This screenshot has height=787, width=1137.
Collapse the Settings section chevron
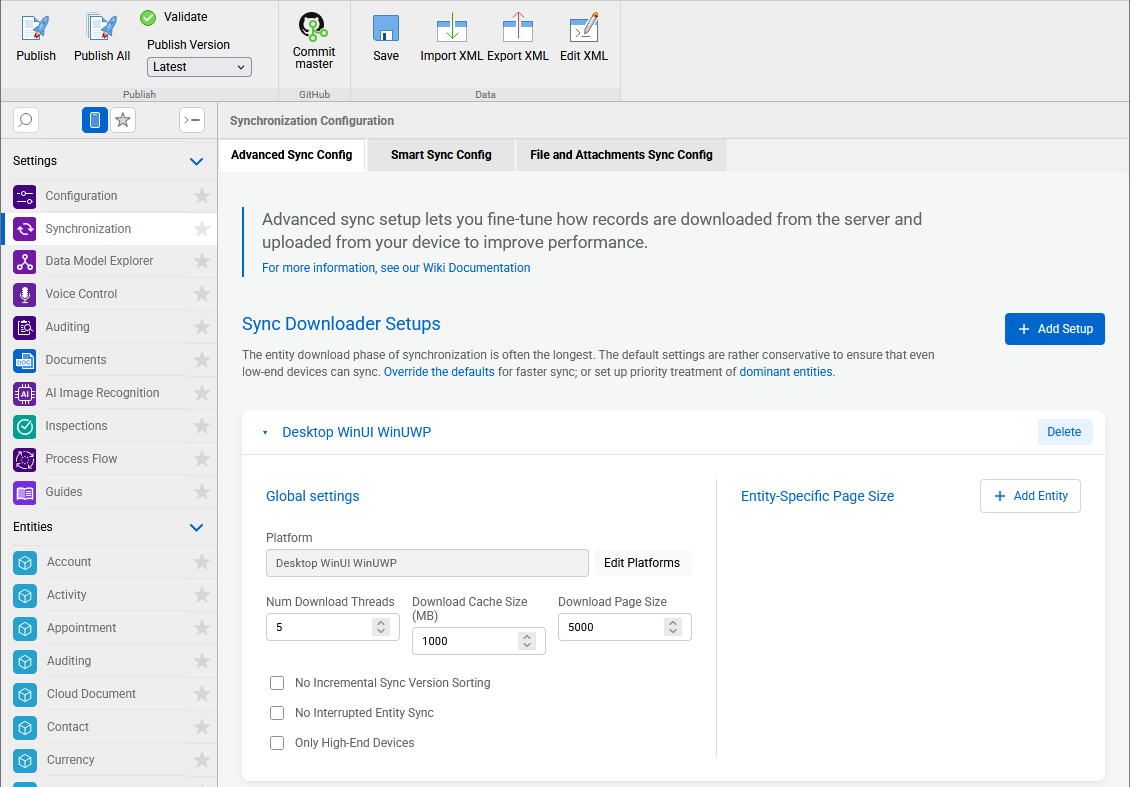click(196, 161)
